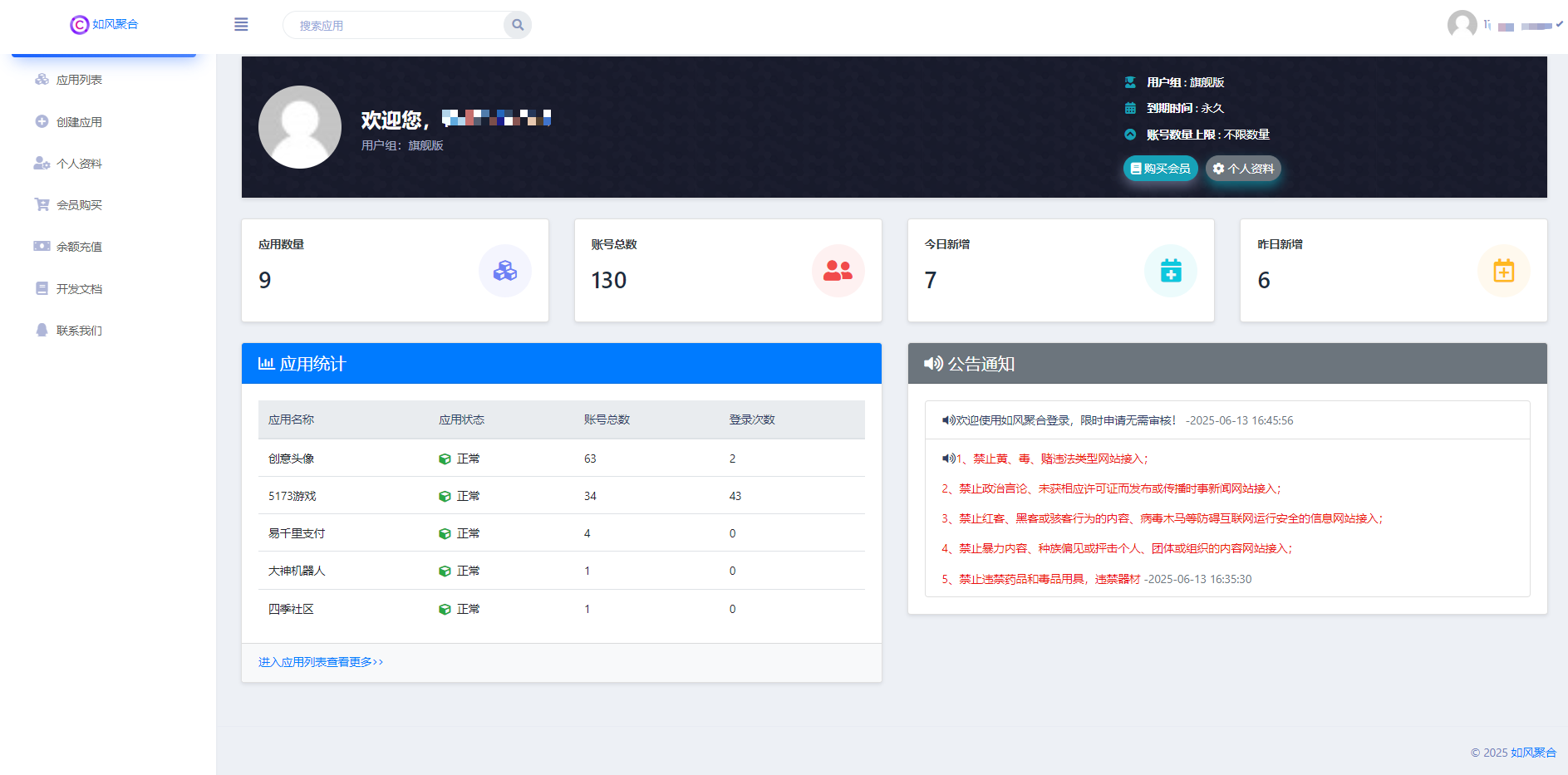
Task: Open 应用列表 in the sidebar
Action: pos(79,80)
